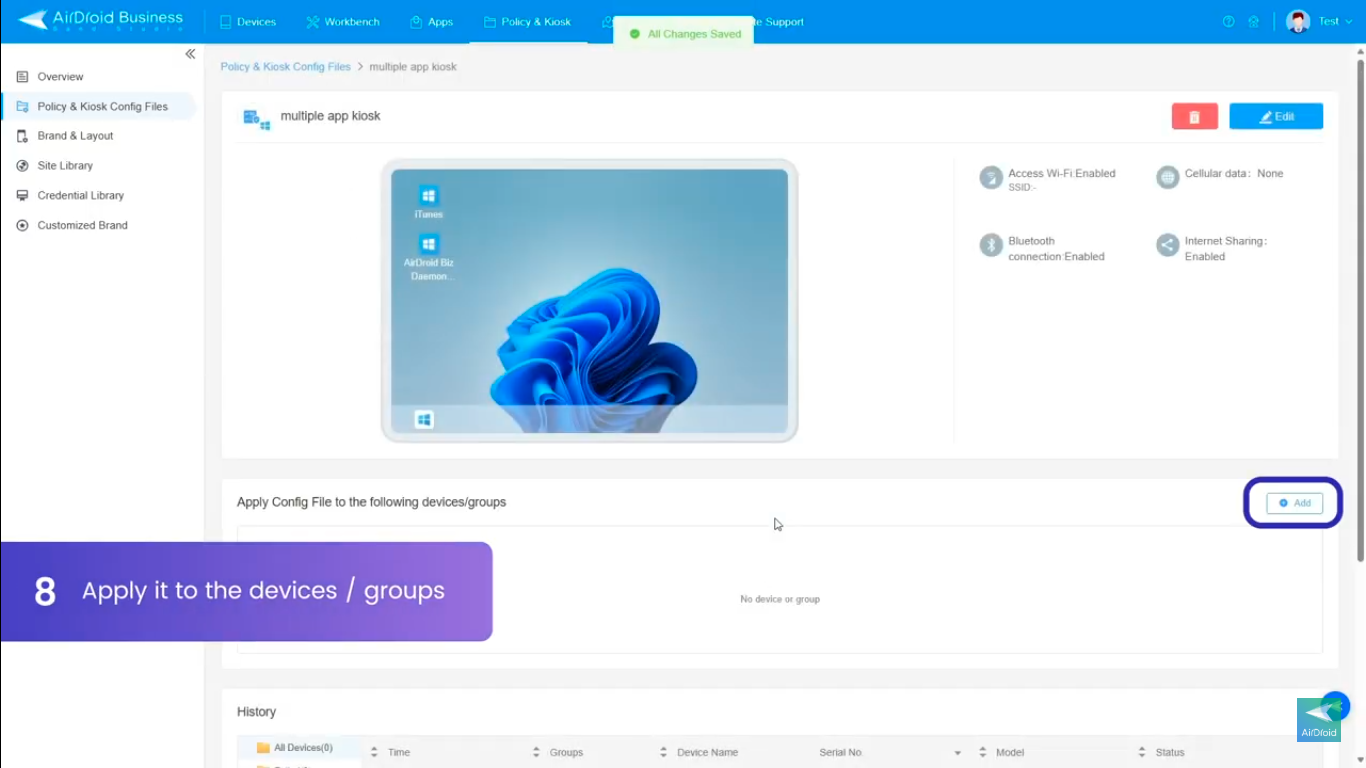This screenshot has height=768, width=1366.
Task: Open the Devices top menu
Action: click(x=247, y=22)
